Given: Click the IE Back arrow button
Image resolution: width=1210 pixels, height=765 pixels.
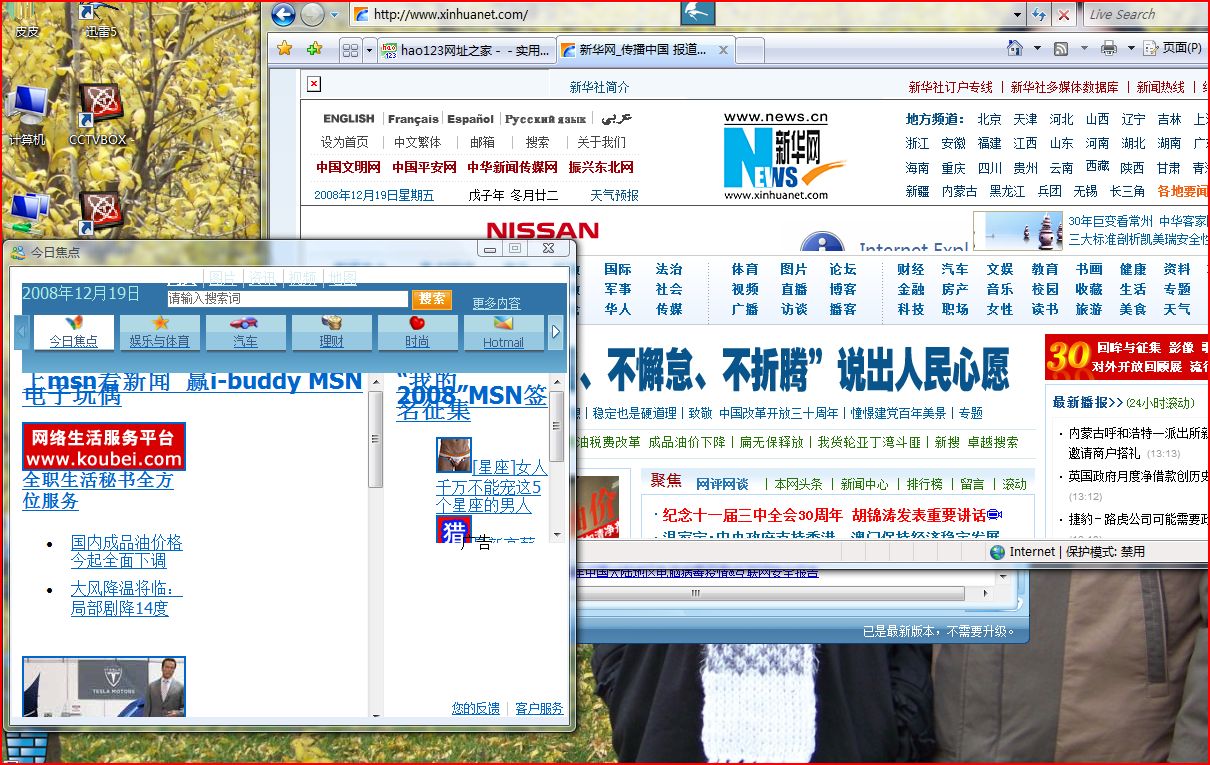Looking at the screenshot, I should [x=283, y=14].
